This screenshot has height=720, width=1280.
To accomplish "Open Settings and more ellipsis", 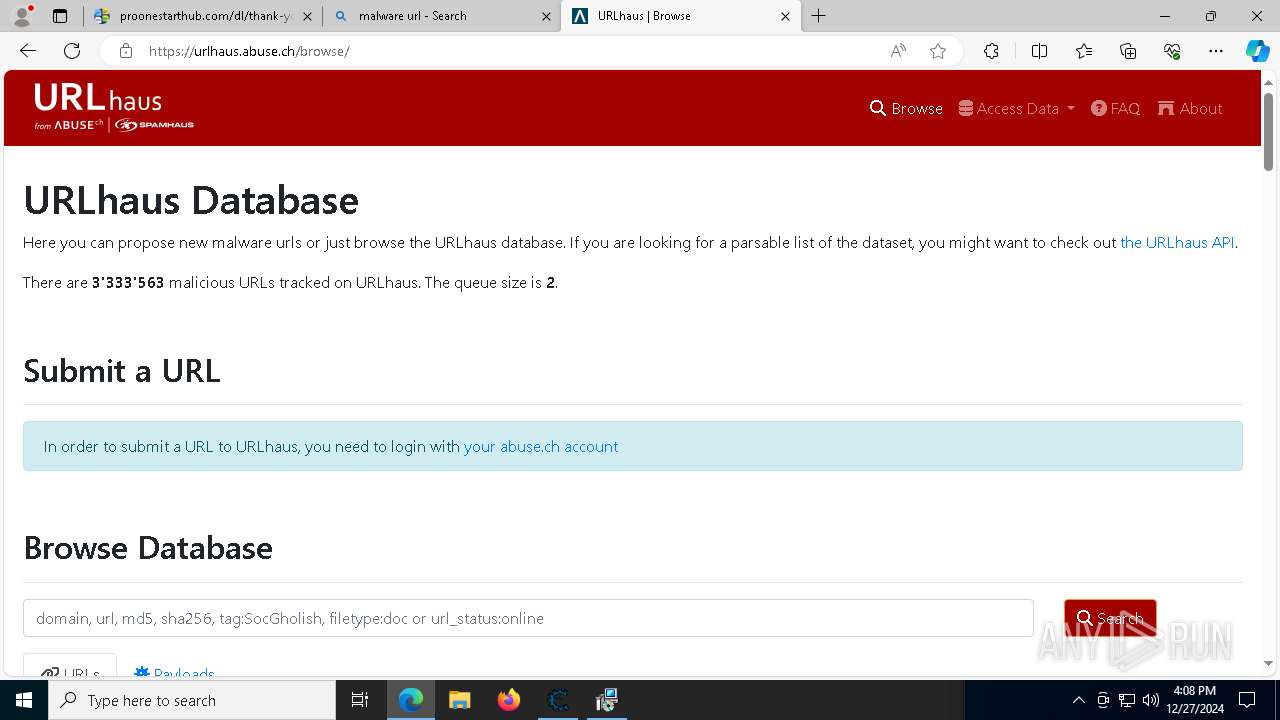I will pyautogui.click(x=1216, y=51).
